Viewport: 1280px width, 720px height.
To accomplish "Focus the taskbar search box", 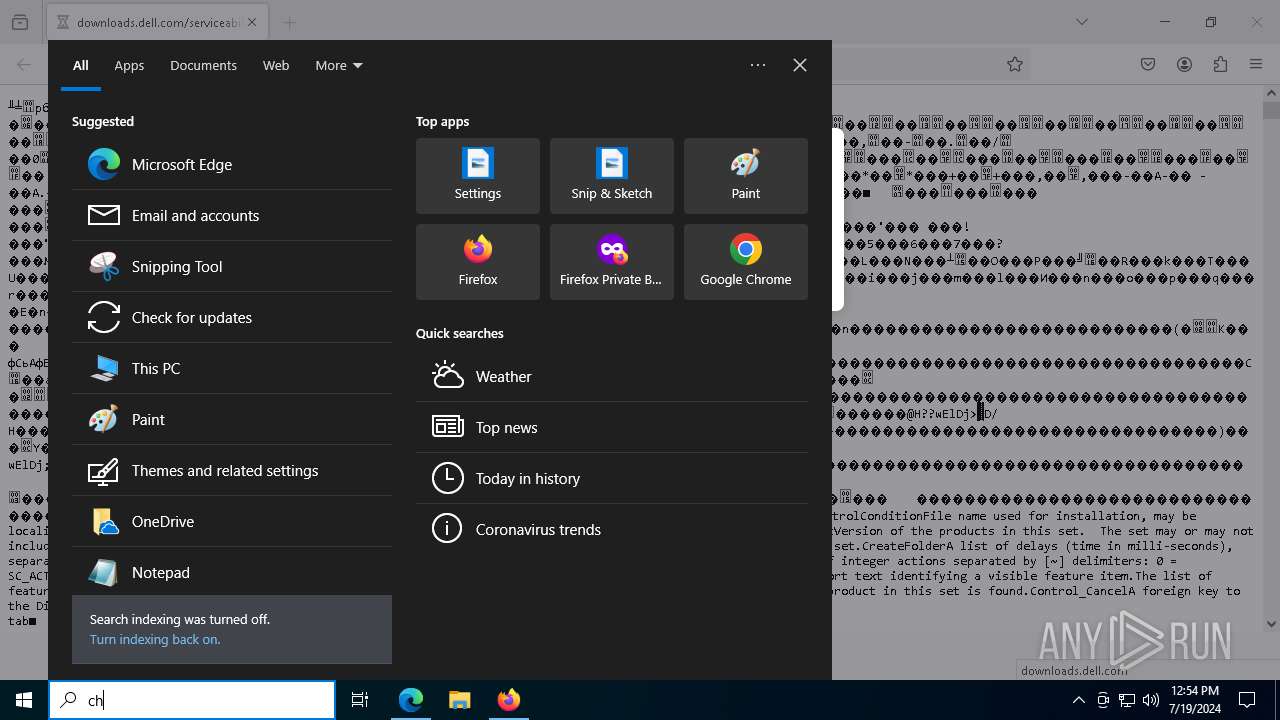I will coord(192,700).
